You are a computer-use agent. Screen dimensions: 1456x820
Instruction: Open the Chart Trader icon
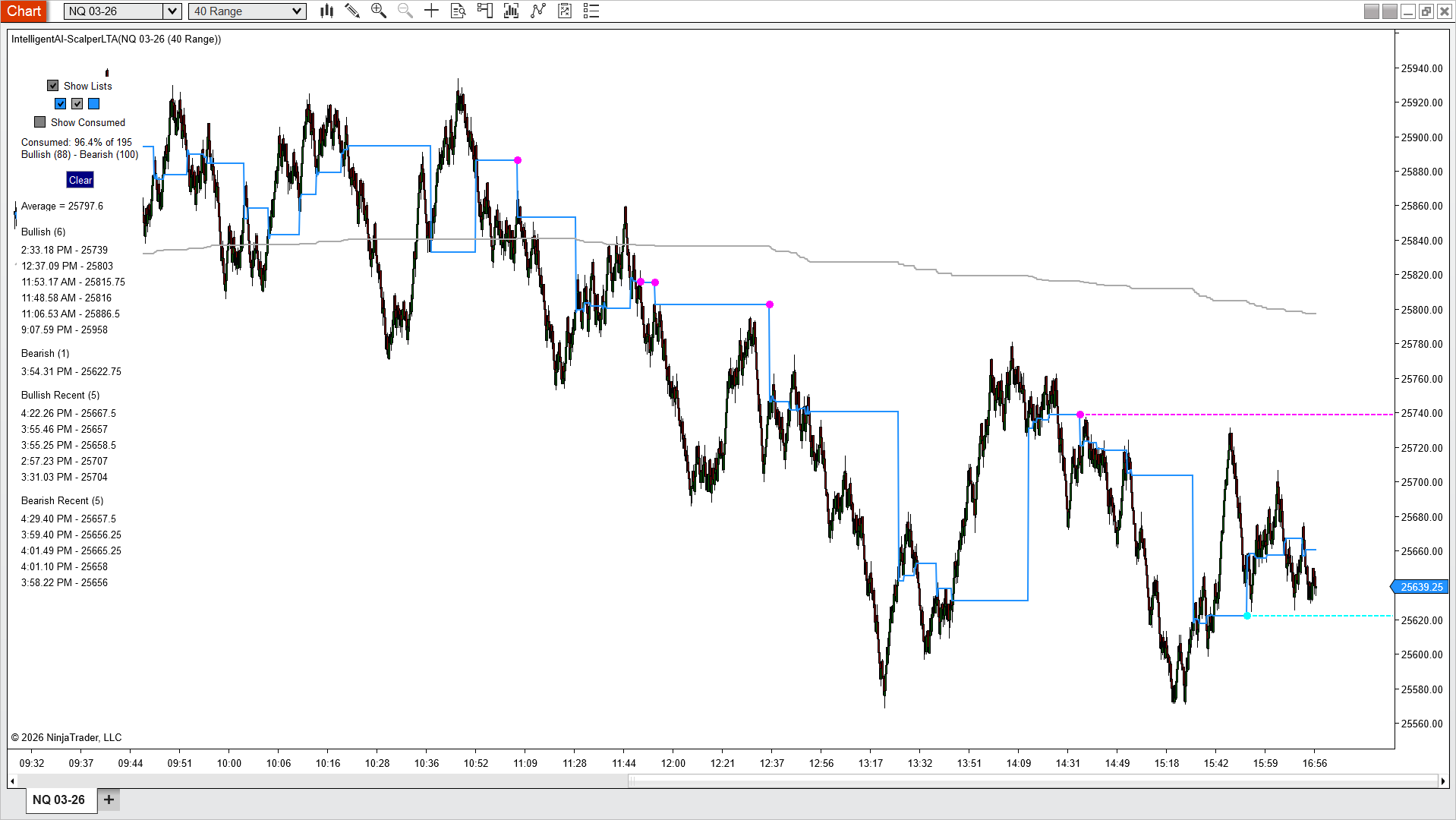coord(484,11)
